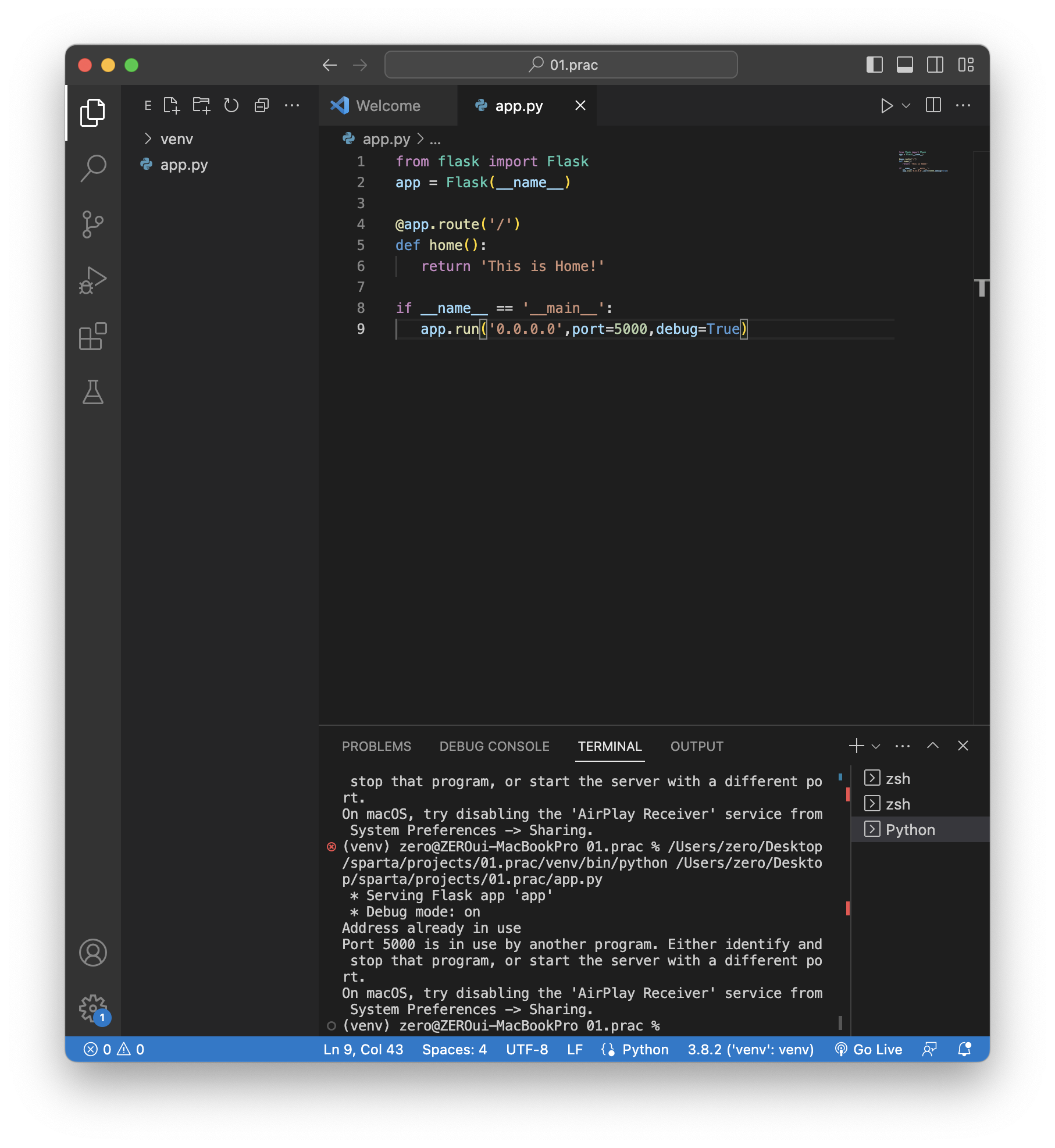Click the editor minimap preview
The image size is (1055, 1148).
[x=923, y=162]
